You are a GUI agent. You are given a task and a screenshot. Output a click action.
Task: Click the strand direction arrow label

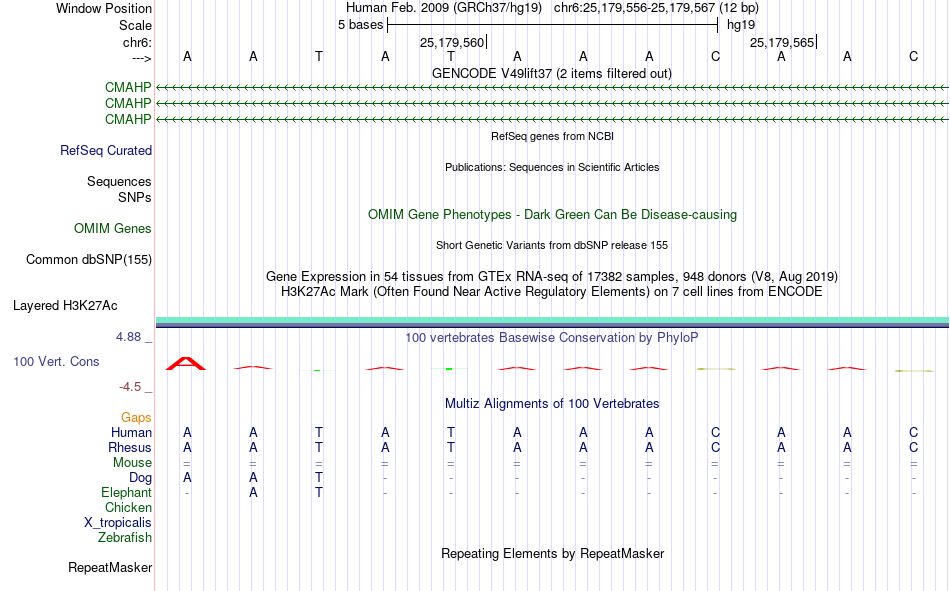(141, 58)
